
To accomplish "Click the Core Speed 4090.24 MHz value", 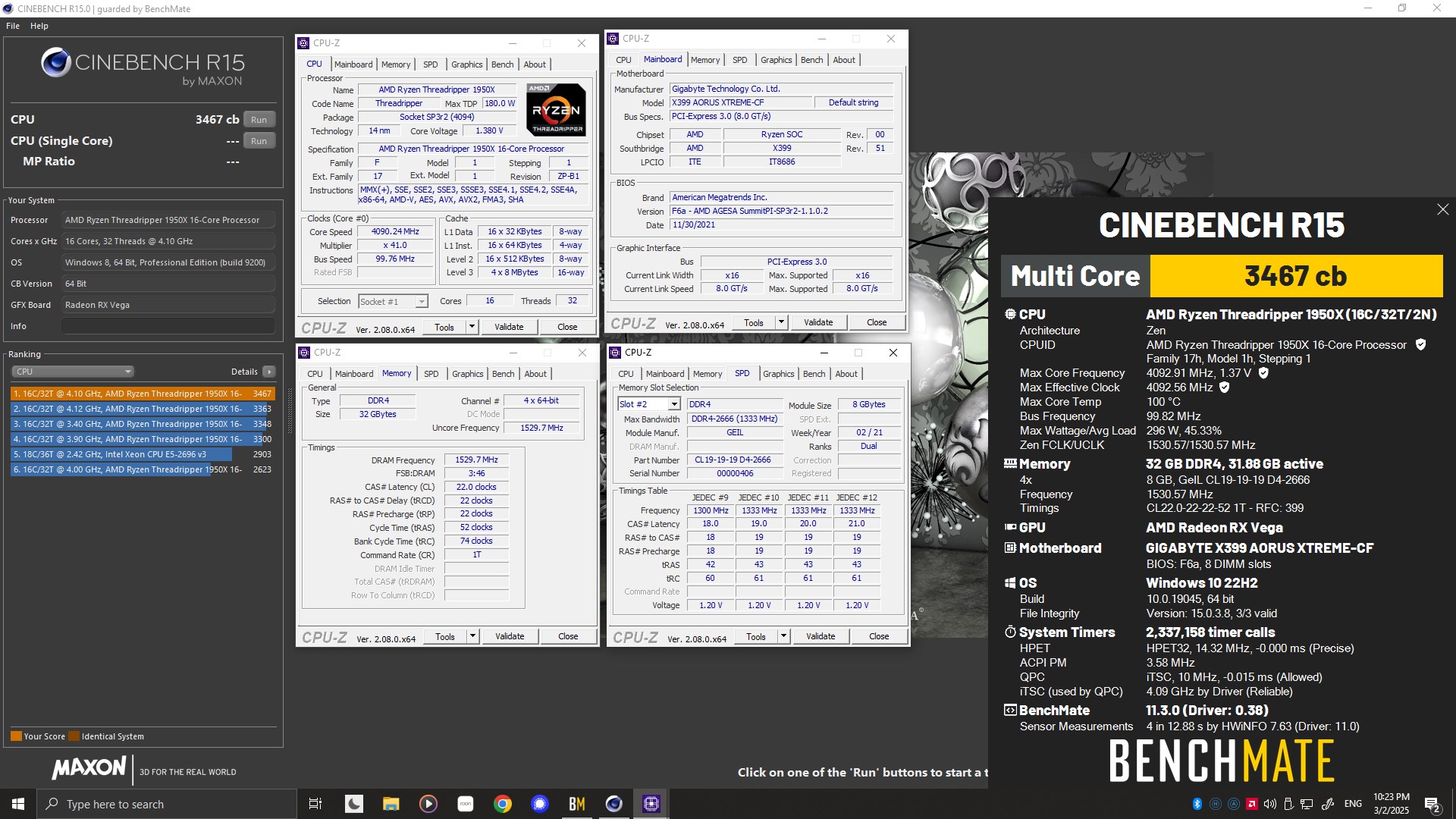I will coord(395,231).
